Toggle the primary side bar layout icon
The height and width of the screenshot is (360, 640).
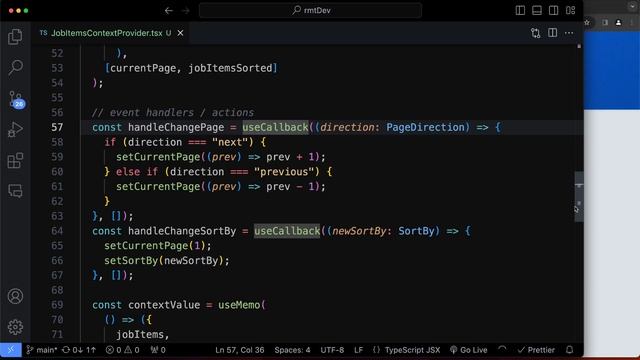pos(520,11)
